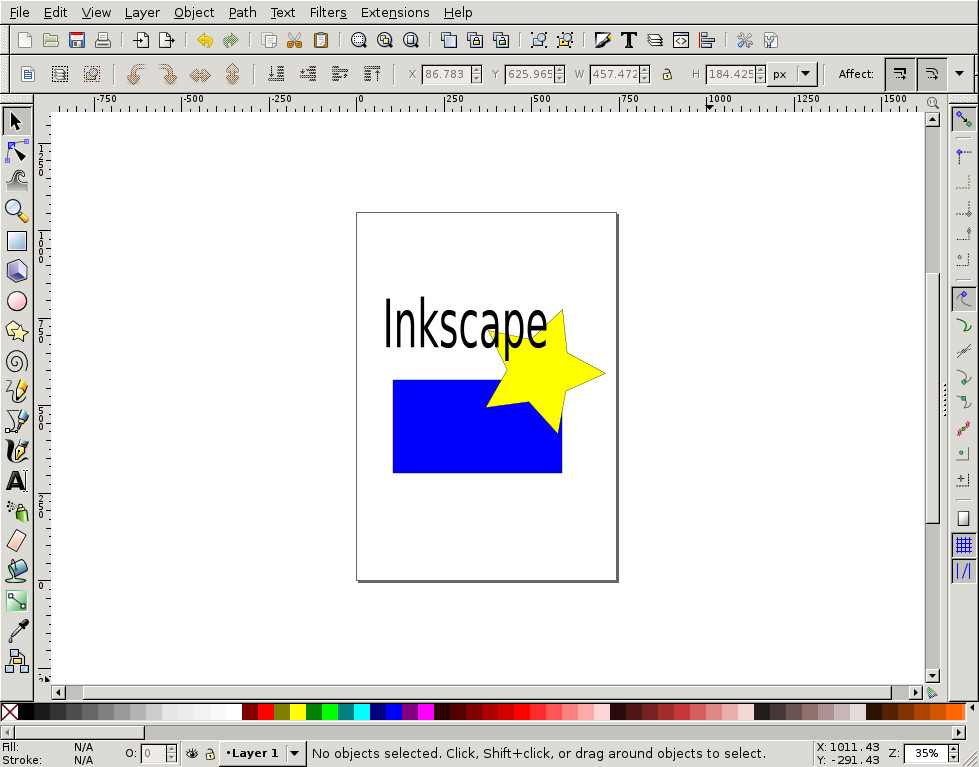The height and width of the screenshot is (767, 979).
Task: Open Align and Distribute dialog
Action: [x=707, y=41]
